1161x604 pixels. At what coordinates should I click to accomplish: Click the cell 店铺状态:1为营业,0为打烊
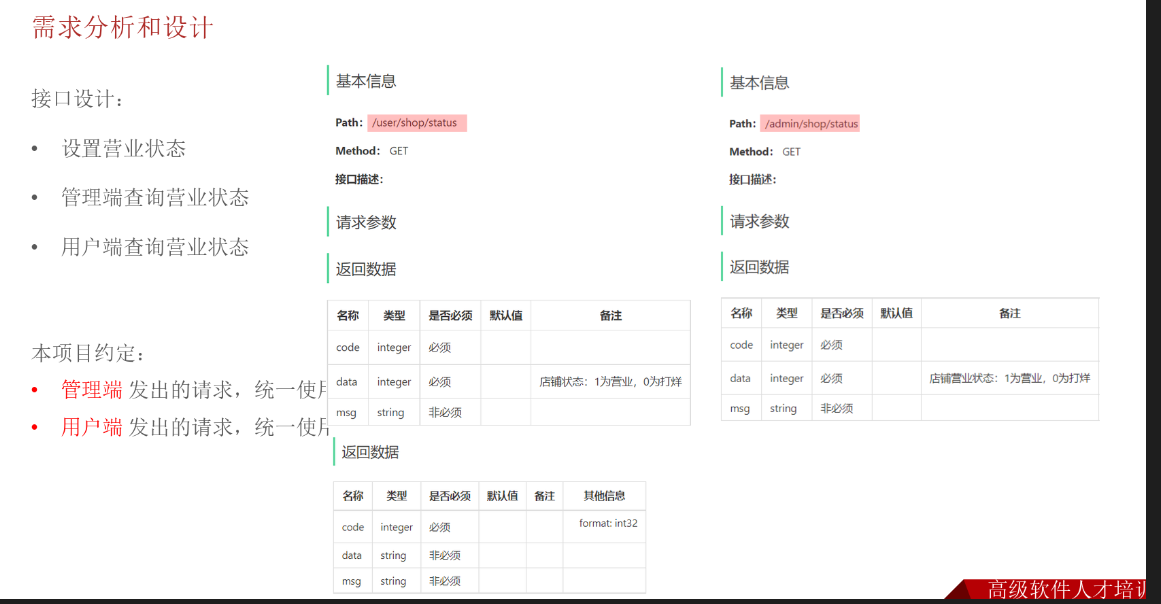point(610,382)
